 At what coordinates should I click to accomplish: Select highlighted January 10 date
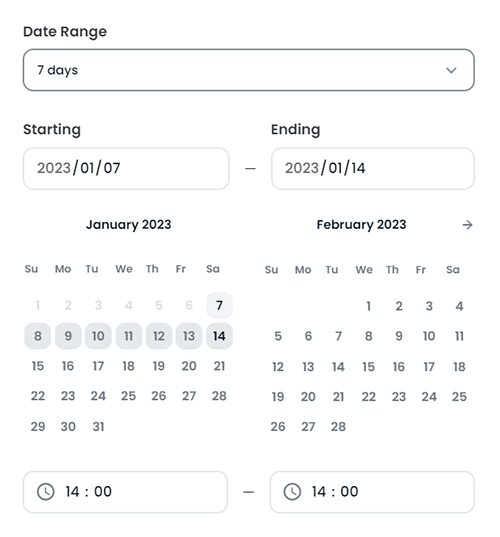click(98, 336)
